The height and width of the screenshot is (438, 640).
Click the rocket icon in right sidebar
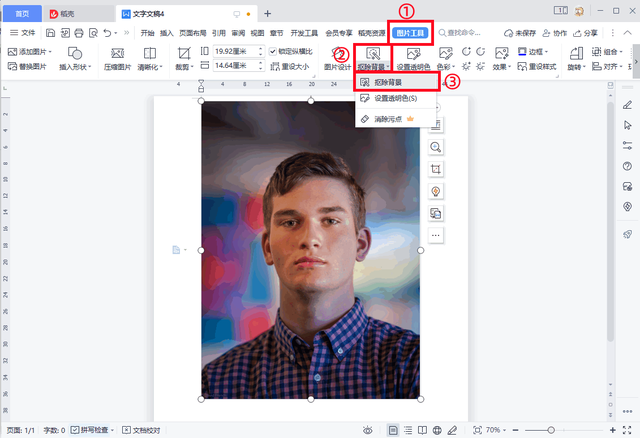click(x=627, y=234)
